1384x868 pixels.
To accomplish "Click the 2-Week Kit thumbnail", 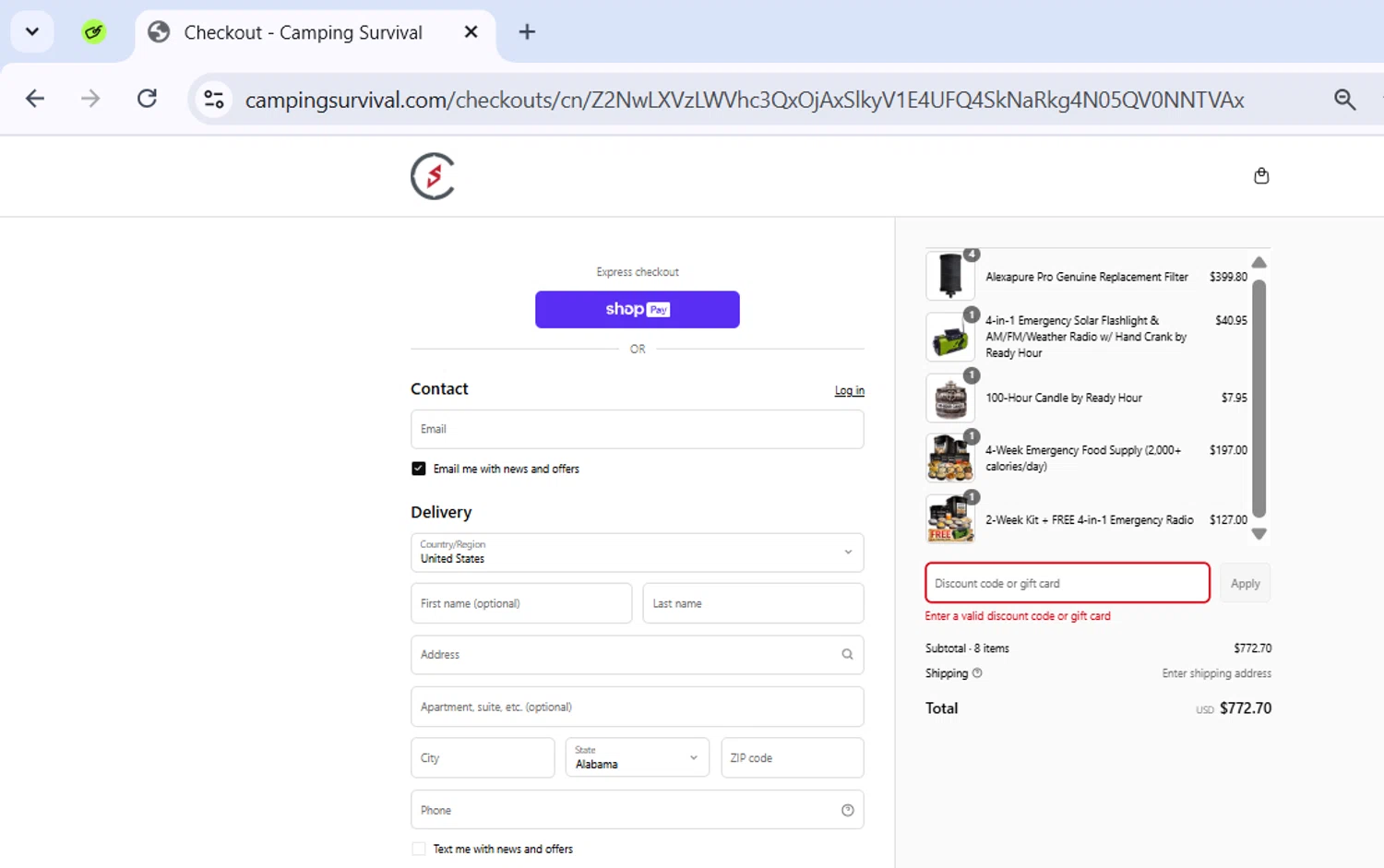I will [950, 519].
